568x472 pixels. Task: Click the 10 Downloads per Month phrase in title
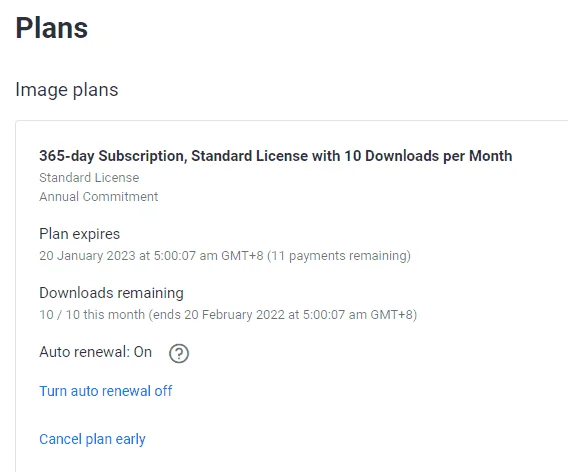pos(428,156)
